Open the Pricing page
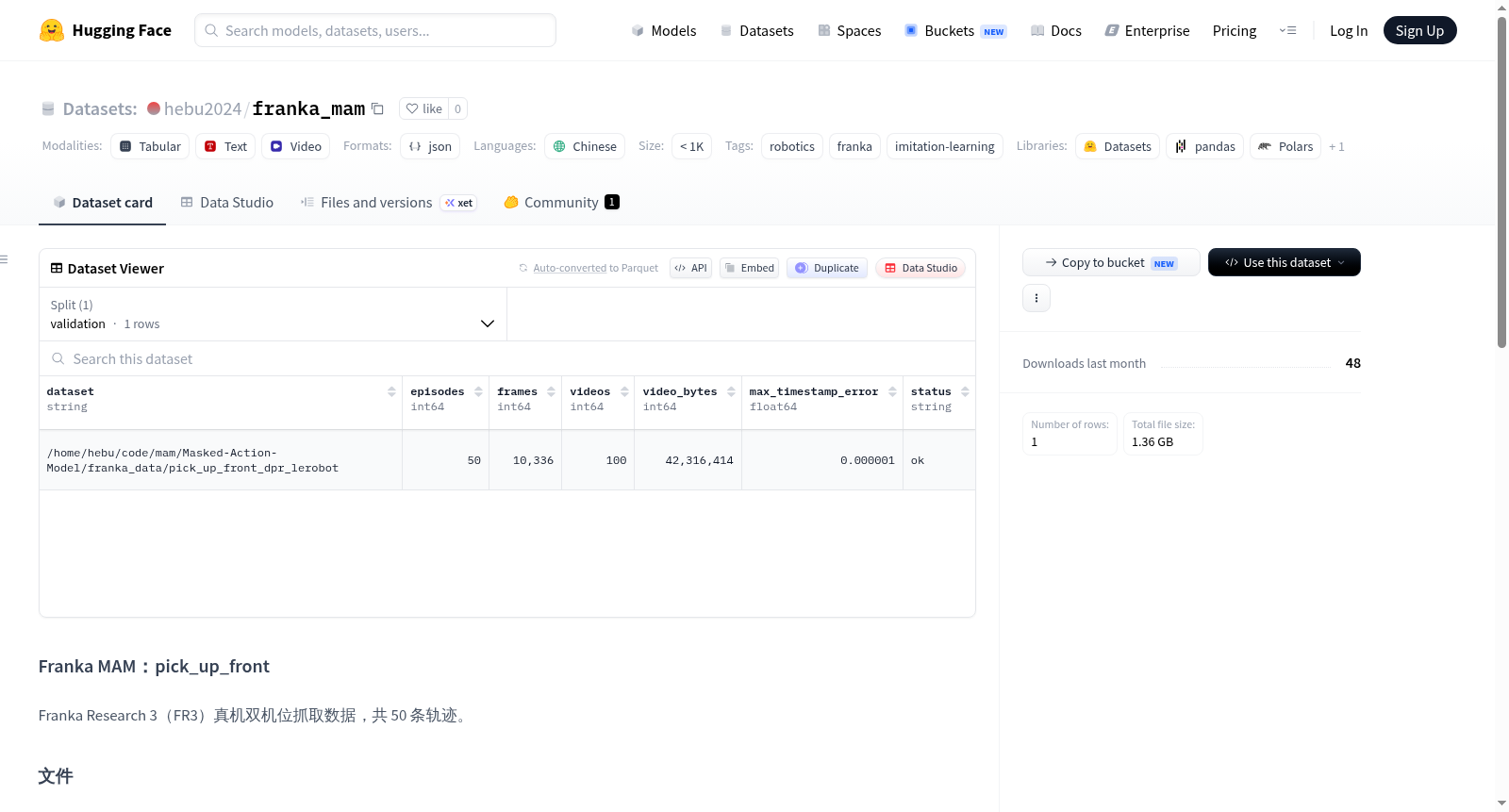 pyautogui.click(x=1235, y=30)
